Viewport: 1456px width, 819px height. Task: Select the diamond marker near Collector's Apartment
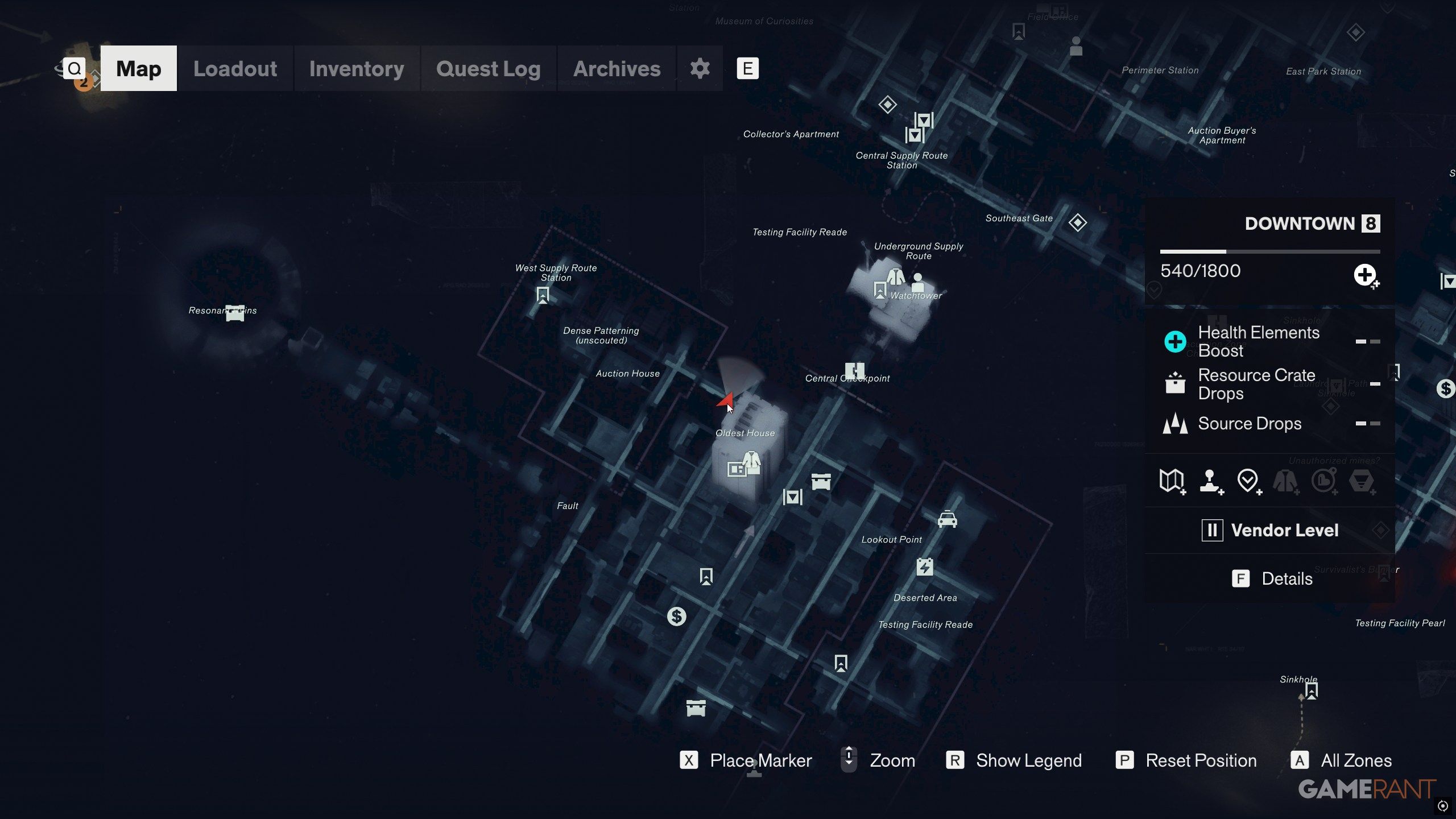(x=887, y=105)
